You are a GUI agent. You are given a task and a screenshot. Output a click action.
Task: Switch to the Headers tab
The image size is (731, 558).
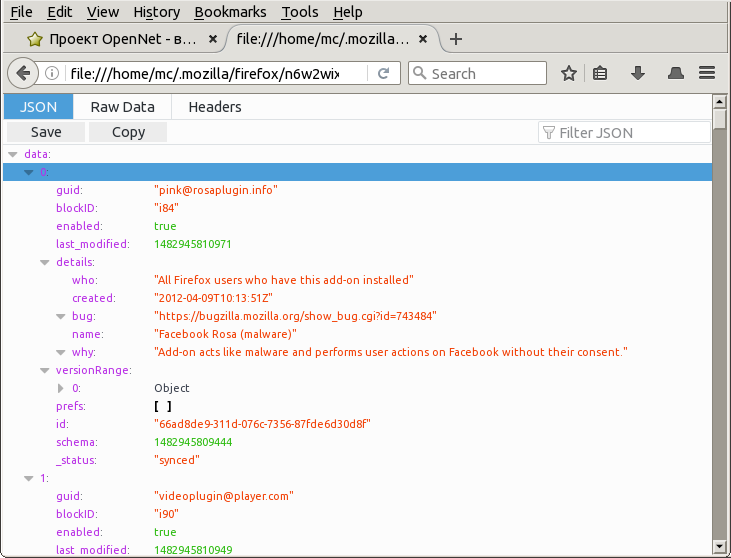(x=214, y=107)
